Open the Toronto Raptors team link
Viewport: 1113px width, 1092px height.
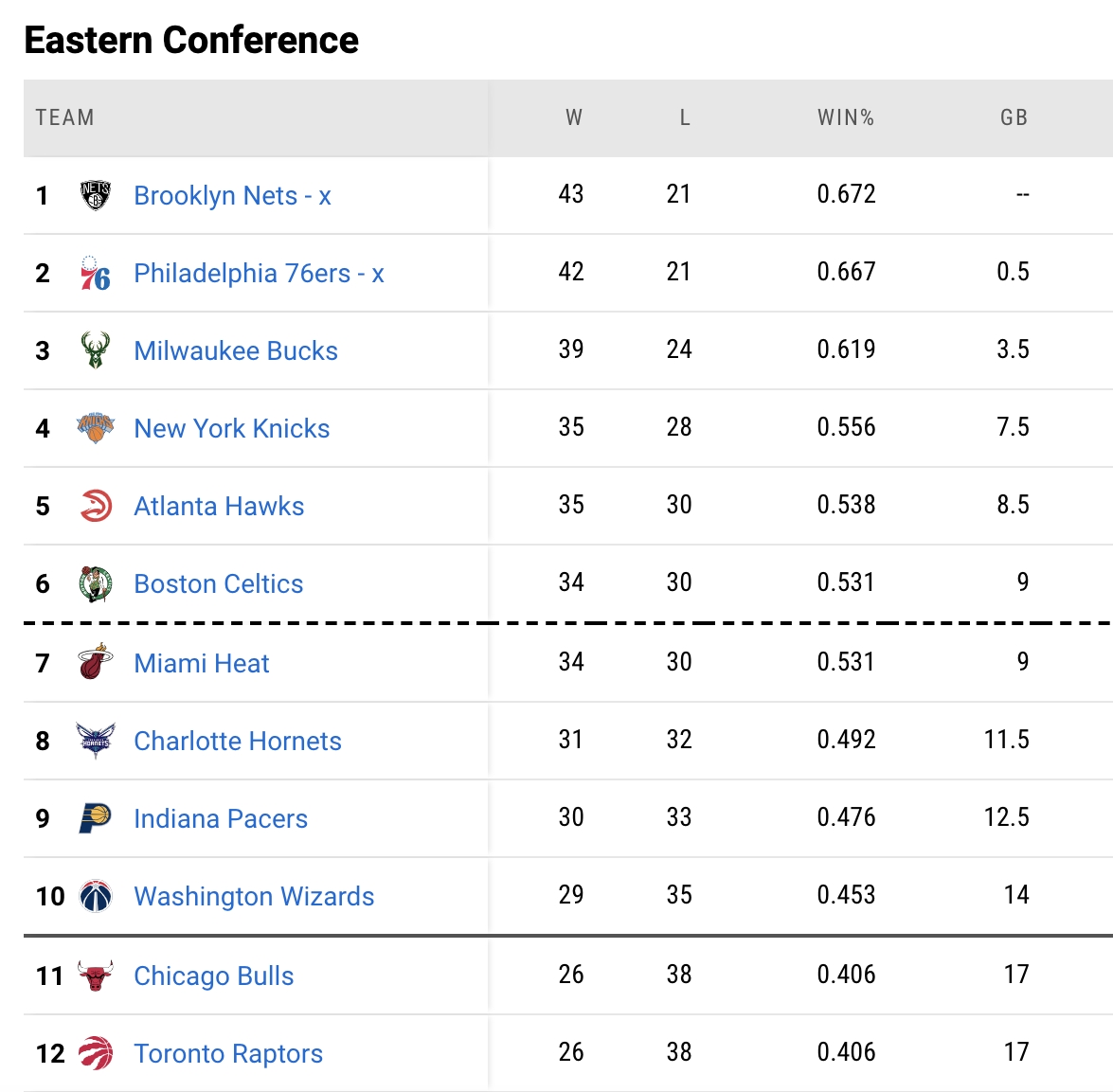(x=228, y=1054)
